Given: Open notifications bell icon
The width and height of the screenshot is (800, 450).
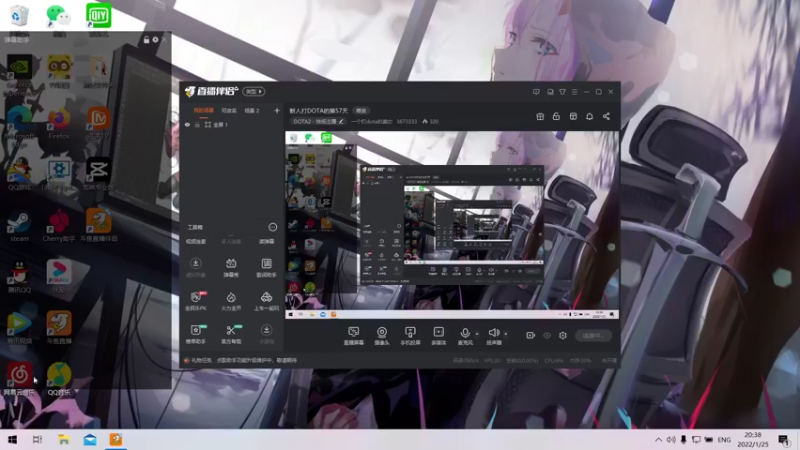Looking at the screenshot, I should 589,116.
